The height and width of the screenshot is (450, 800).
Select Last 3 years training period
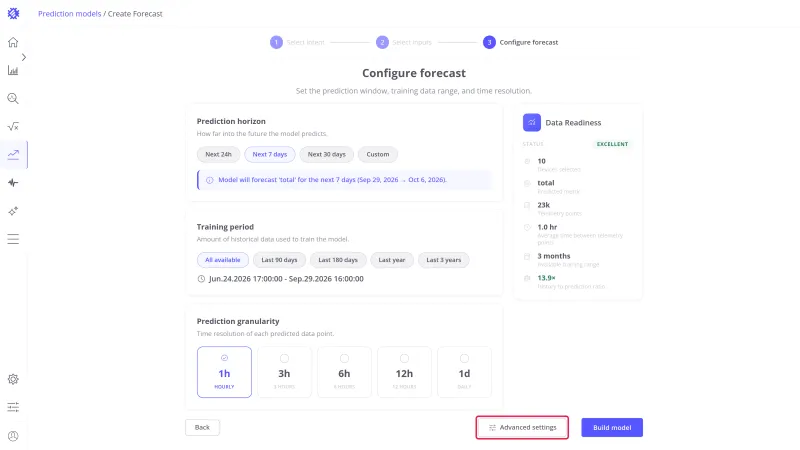click(443, 260)
